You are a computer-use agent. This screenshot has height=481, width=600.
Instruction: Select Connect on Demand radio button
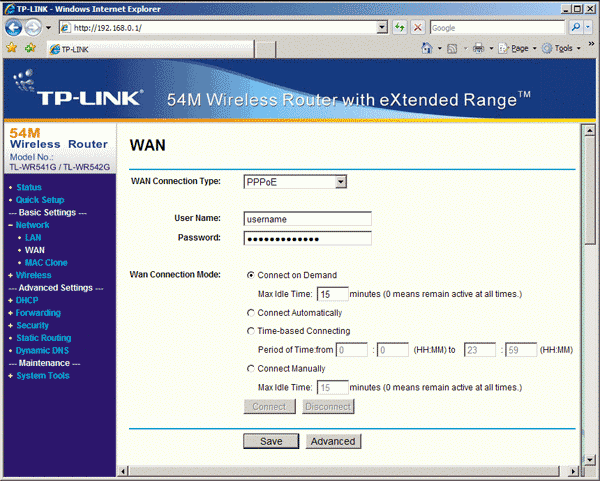(x=251, y=275)
